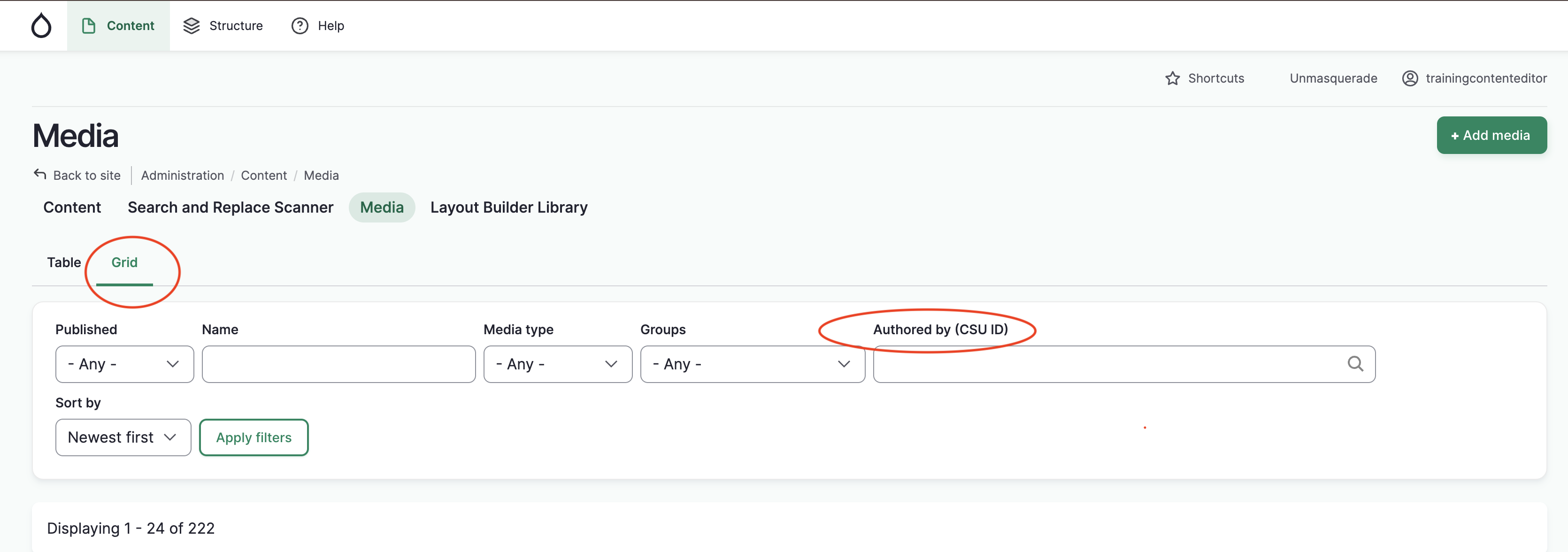Screen dimensions: 1568x552
Task: Click the Help question mark icon
Action: [x=300, y=25]
